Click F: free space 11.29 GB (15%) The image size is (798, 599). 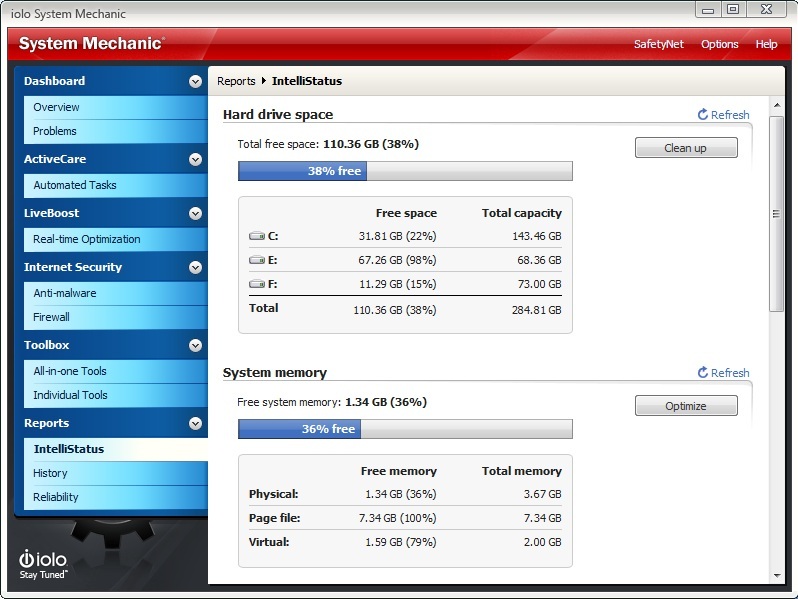point(397,284)
